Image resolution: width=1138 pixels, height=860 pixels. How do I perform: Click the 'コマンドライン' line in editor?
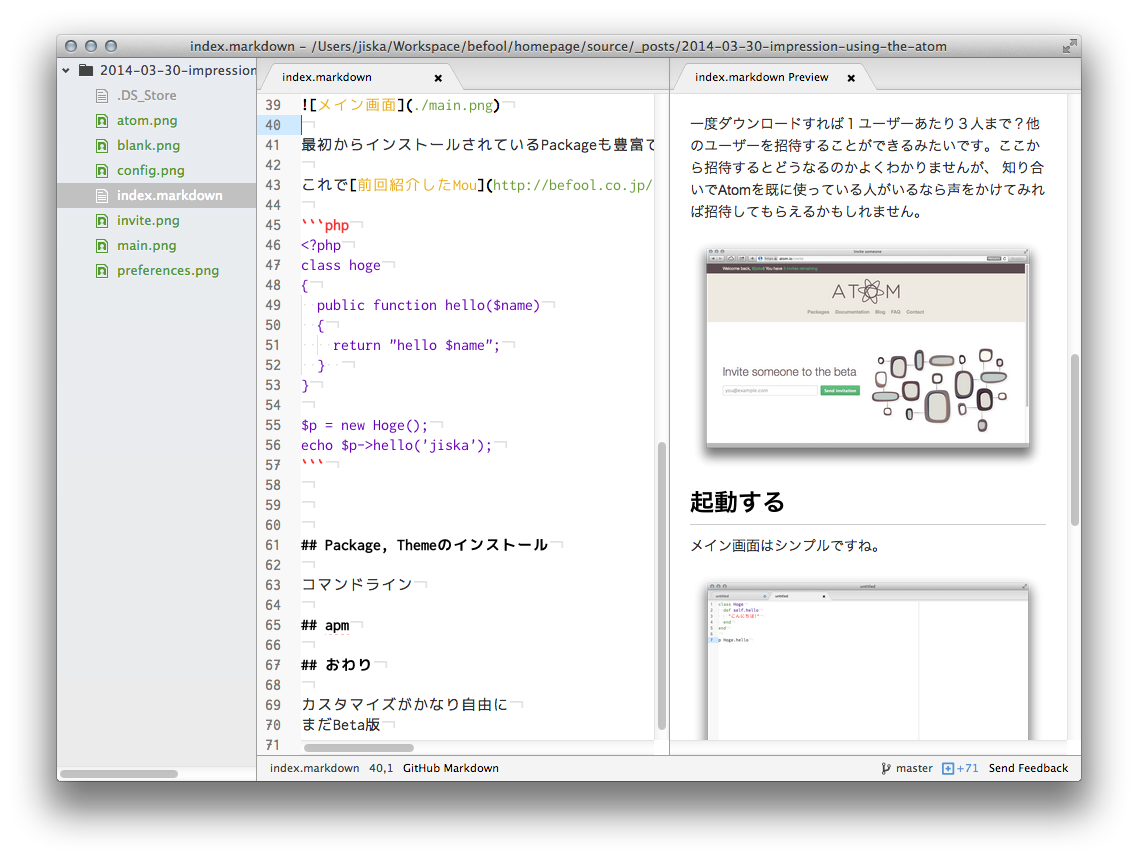point(356,585)
